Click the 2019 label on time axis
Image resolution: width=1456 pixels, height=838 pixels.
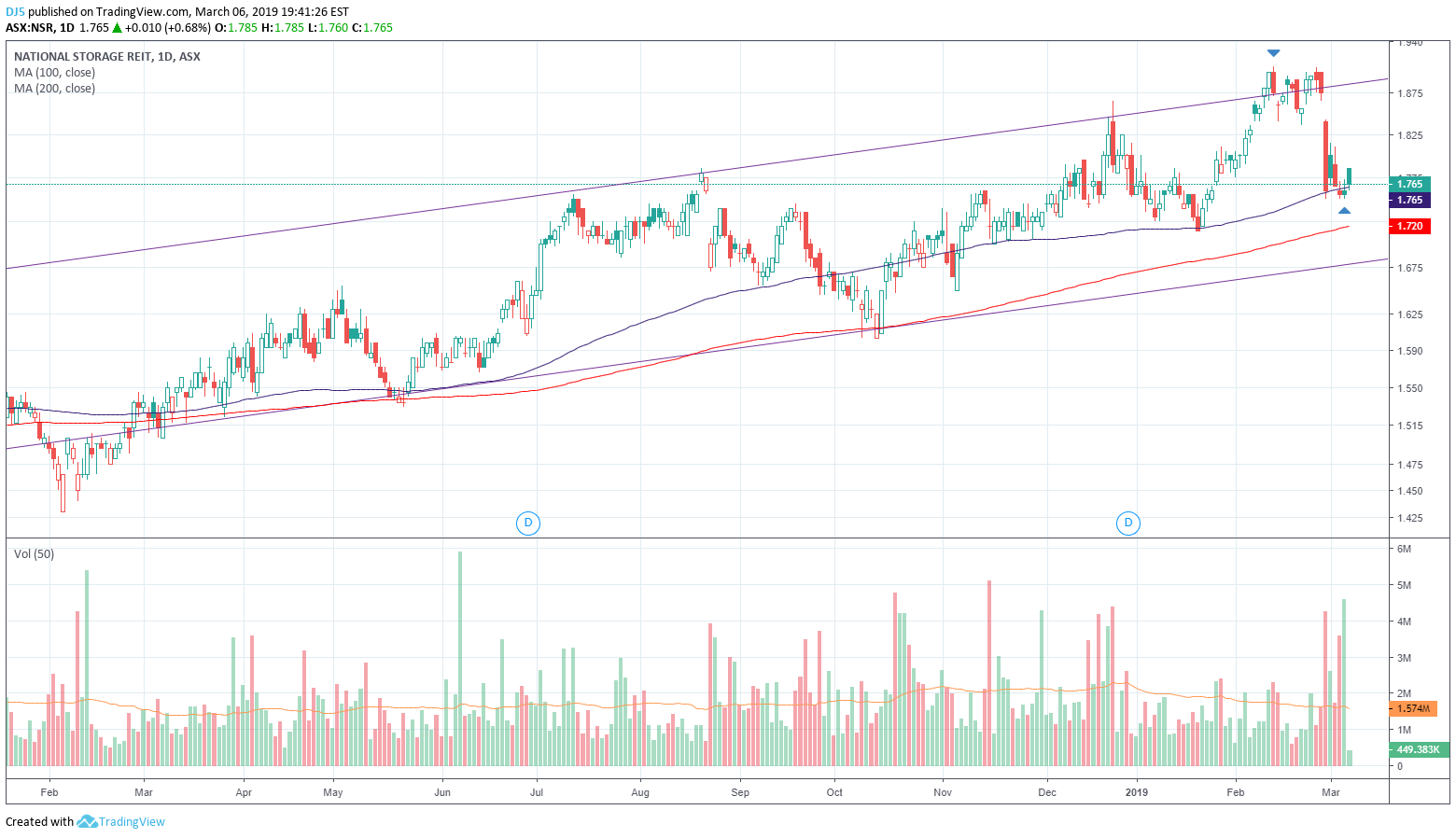tap(1137, 792)
